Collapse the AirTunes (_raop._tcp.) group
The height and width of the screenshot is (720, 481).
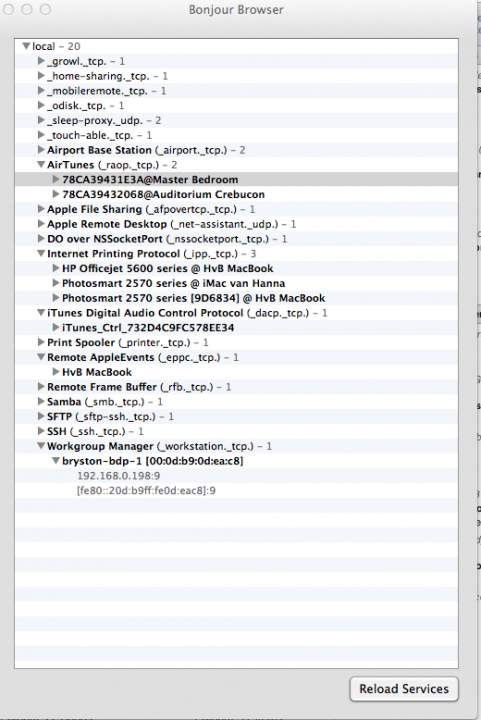pyautogui.click(x=41, y=164)
